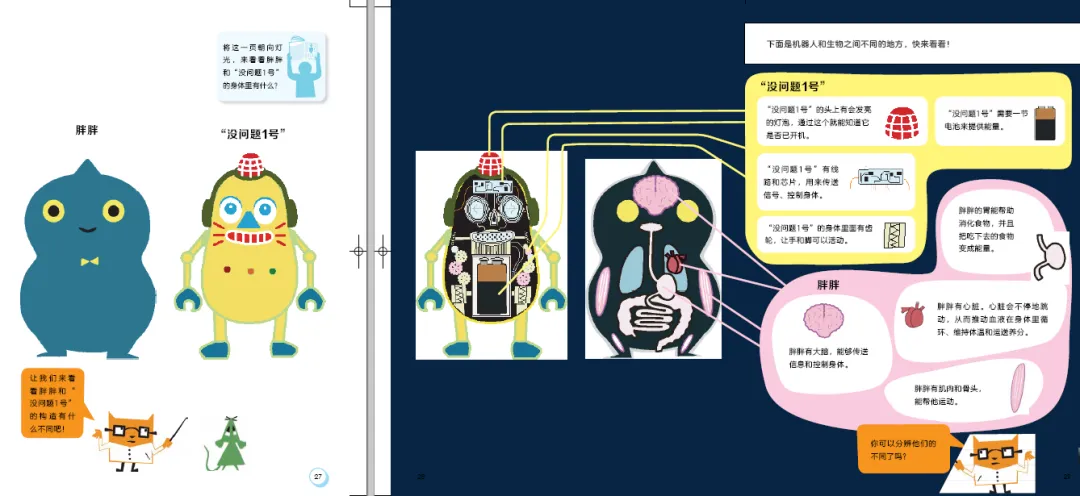Click page number 27 badge

pos(318,476)
